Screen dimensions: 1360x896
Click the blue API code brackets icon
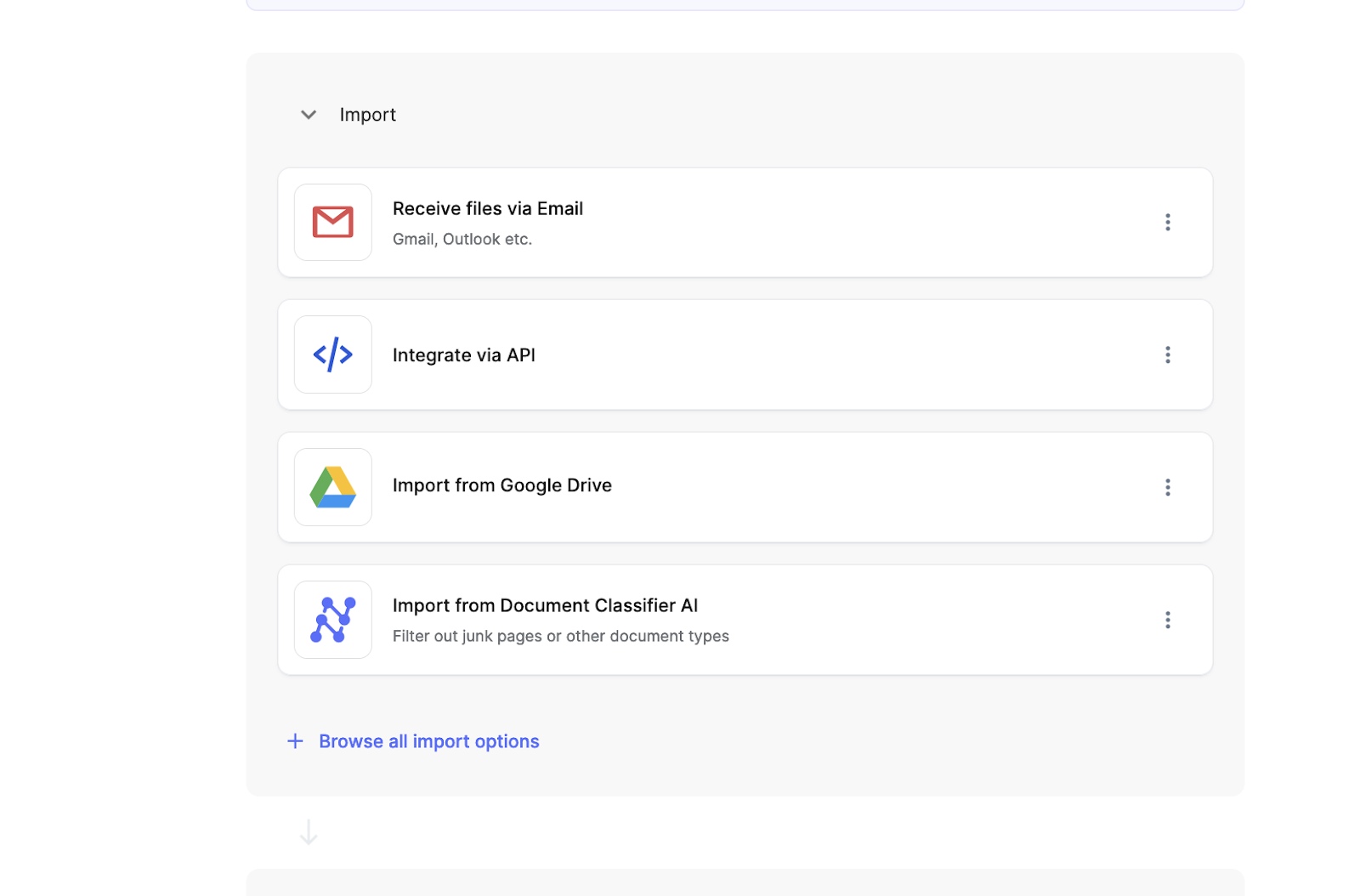(x=332, y=354)
